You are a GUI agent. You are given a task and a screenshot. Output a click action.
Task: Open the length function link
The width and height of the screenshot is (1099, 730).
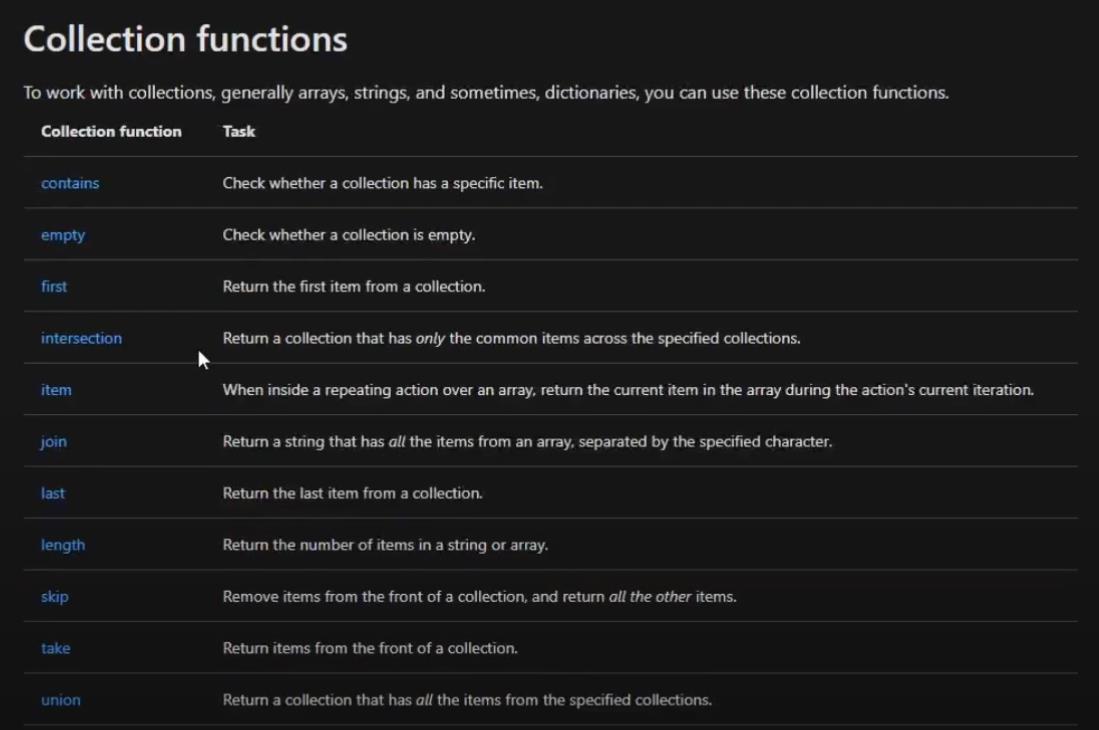point(63,545)
